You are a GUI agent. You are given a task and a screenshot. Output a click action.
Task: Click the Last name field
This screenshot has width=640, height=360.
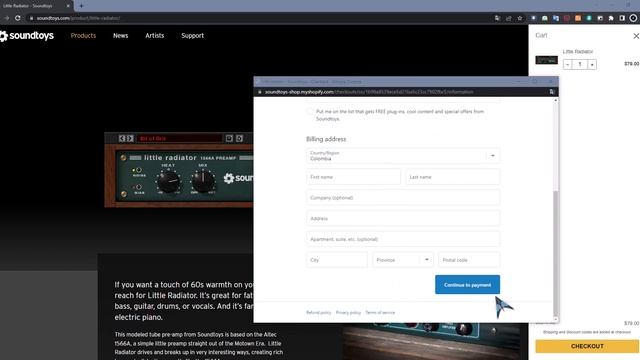pos(453,177)
